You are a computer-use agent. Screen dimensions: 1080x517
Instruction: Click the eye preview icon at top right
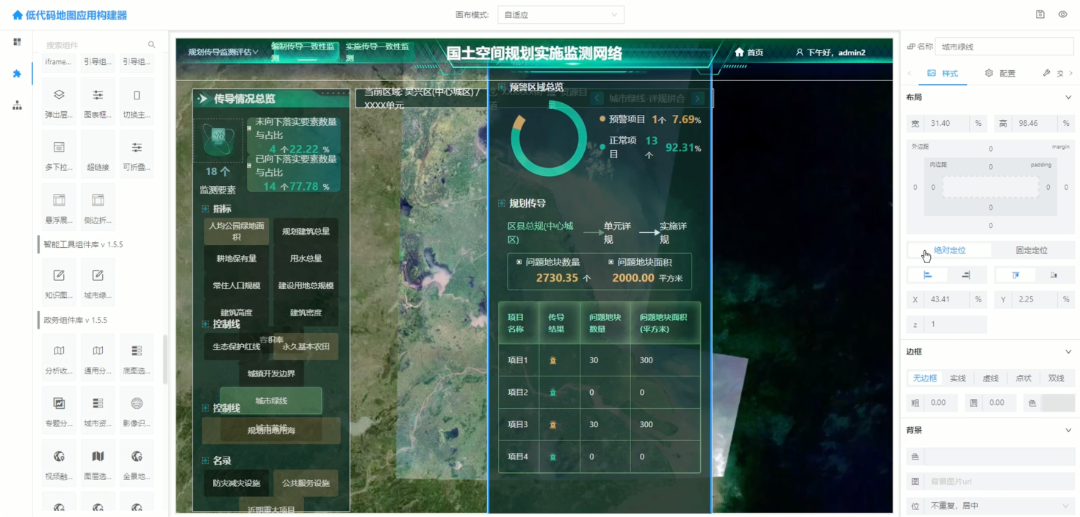point(1064,15)
